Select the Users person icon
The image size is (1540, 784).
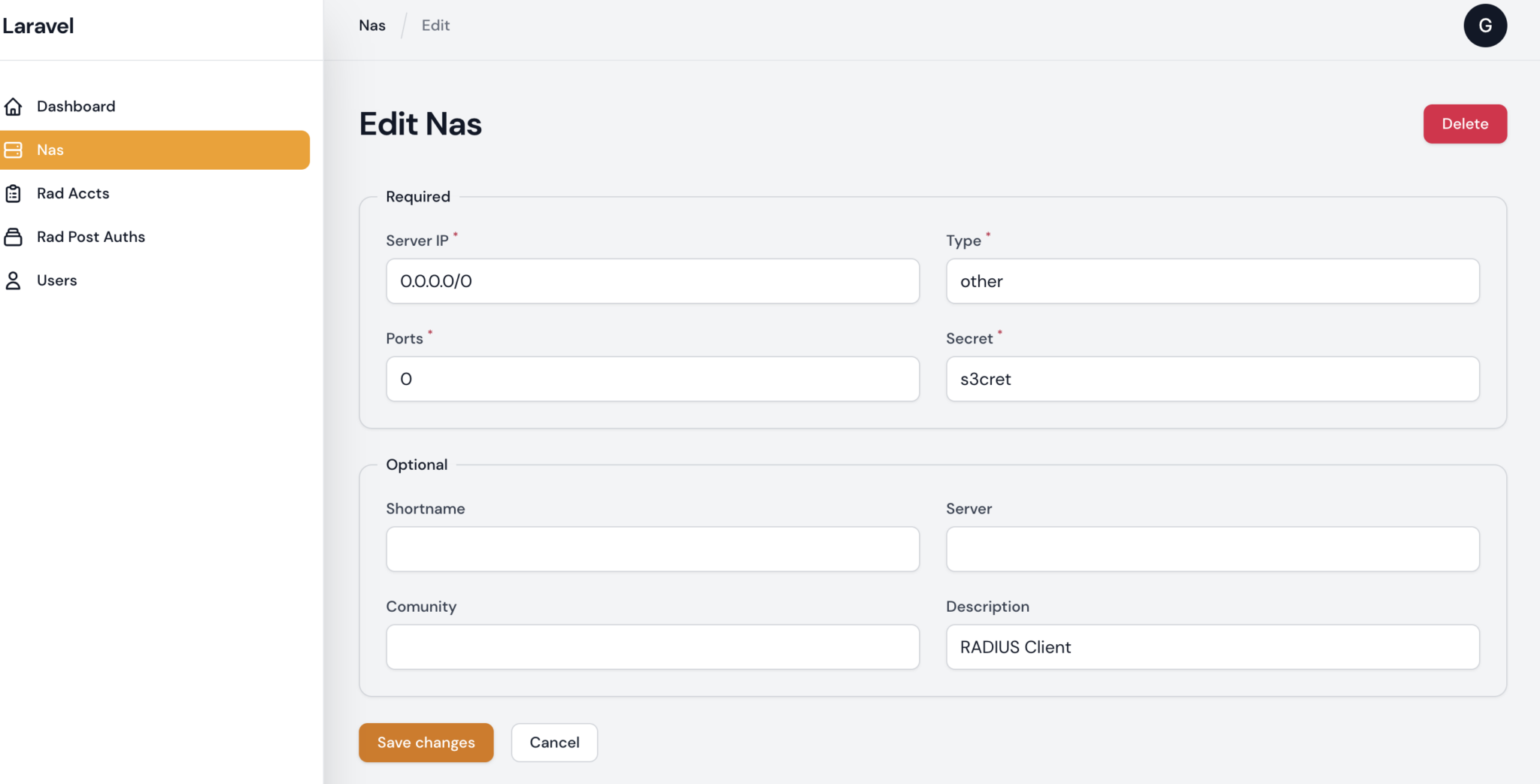pyautogui.click(x=14, y=280)
